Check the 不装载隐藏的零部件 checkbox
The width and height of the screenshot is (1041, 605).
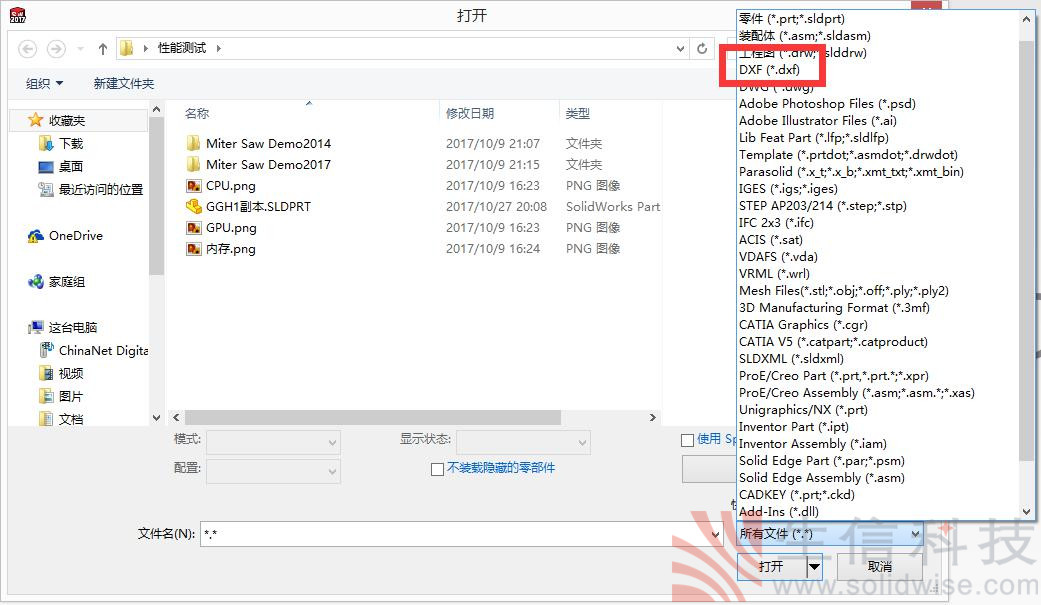438,470
